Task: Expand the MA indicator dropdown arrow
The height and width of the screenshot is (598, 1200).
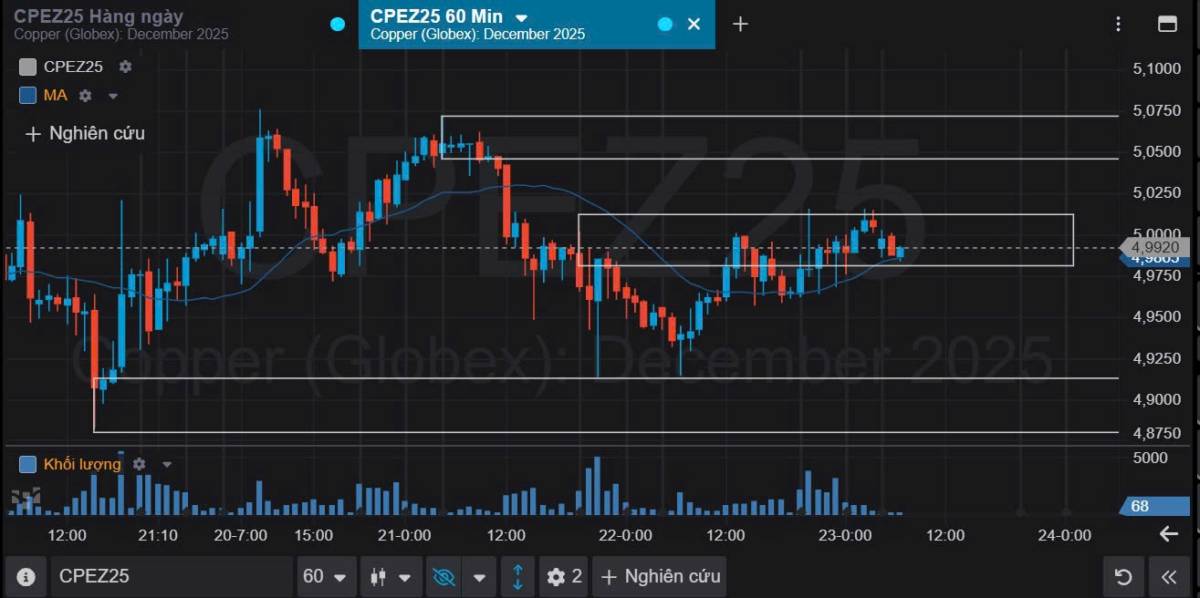Action: pyautogui.click(x=113, y=96)
